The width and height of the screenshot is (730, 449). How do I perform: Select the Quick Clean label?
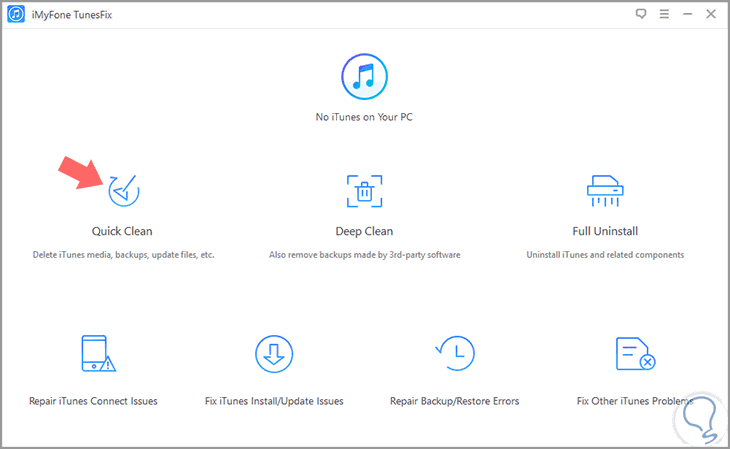coord(122,231)
